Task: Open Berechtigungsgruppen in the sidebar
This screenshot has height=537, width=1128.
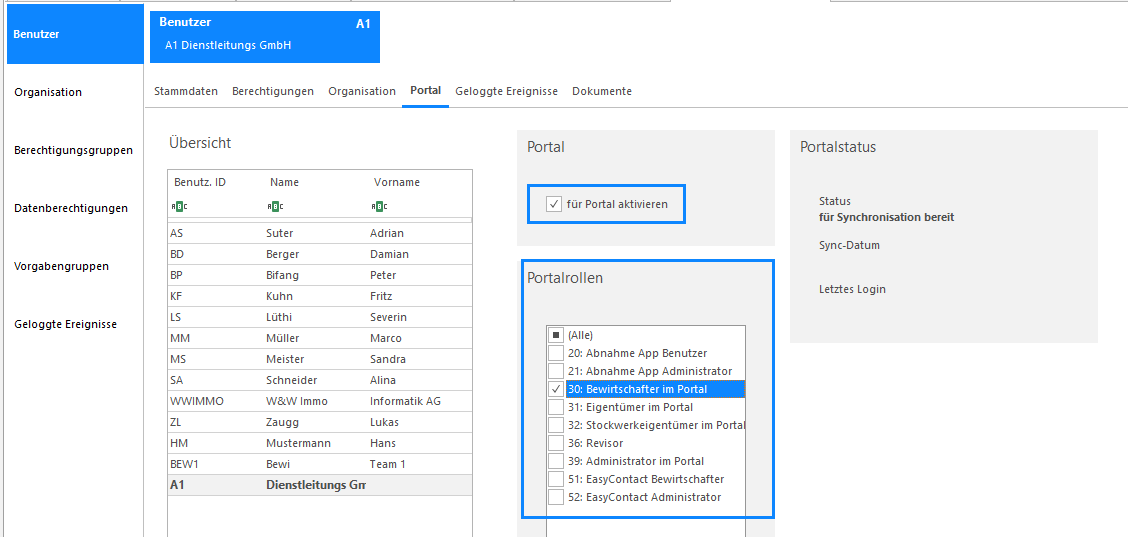Action: (x=73, y=150)
